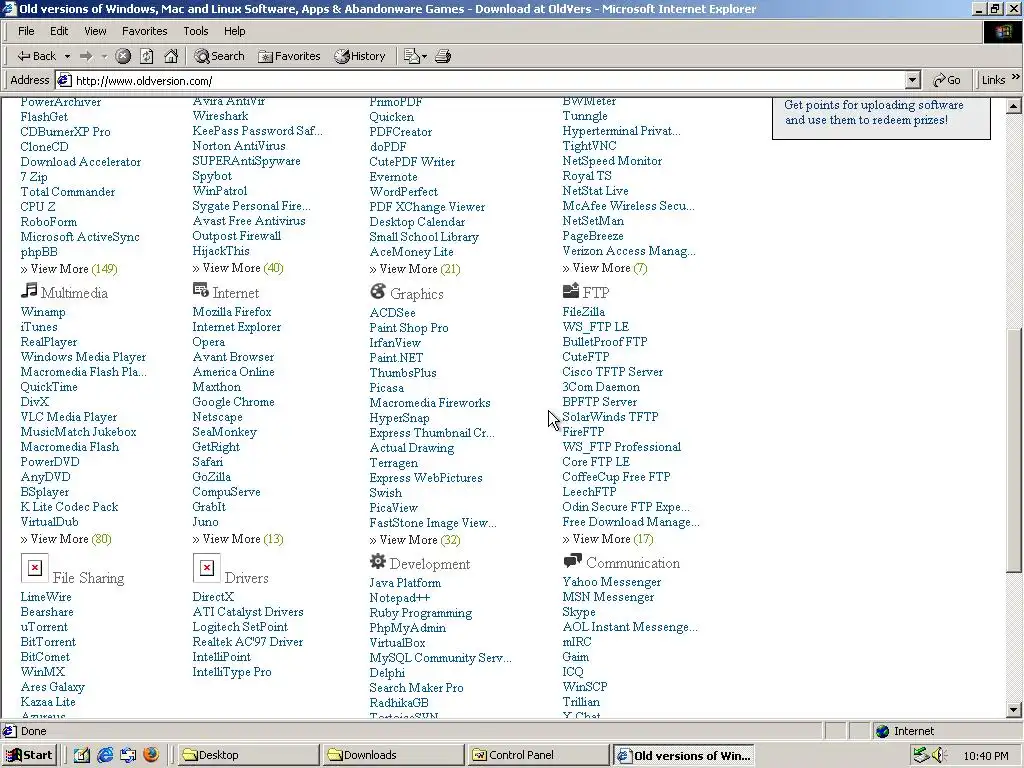The height and width of the screenshot is (768, 1024).
Task: Open the Notepad++ link
Action: (400, 598)
